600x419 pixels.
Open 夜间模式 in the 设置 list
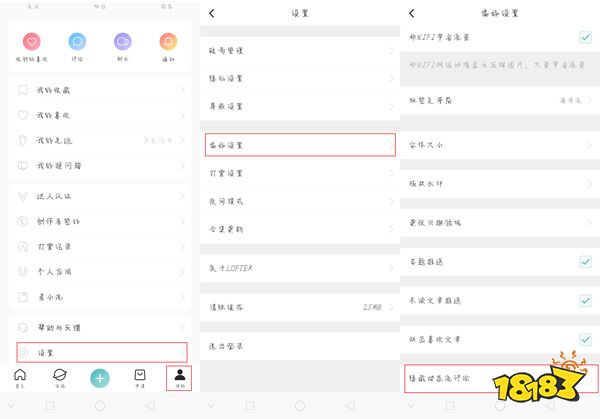click(300, 201)
